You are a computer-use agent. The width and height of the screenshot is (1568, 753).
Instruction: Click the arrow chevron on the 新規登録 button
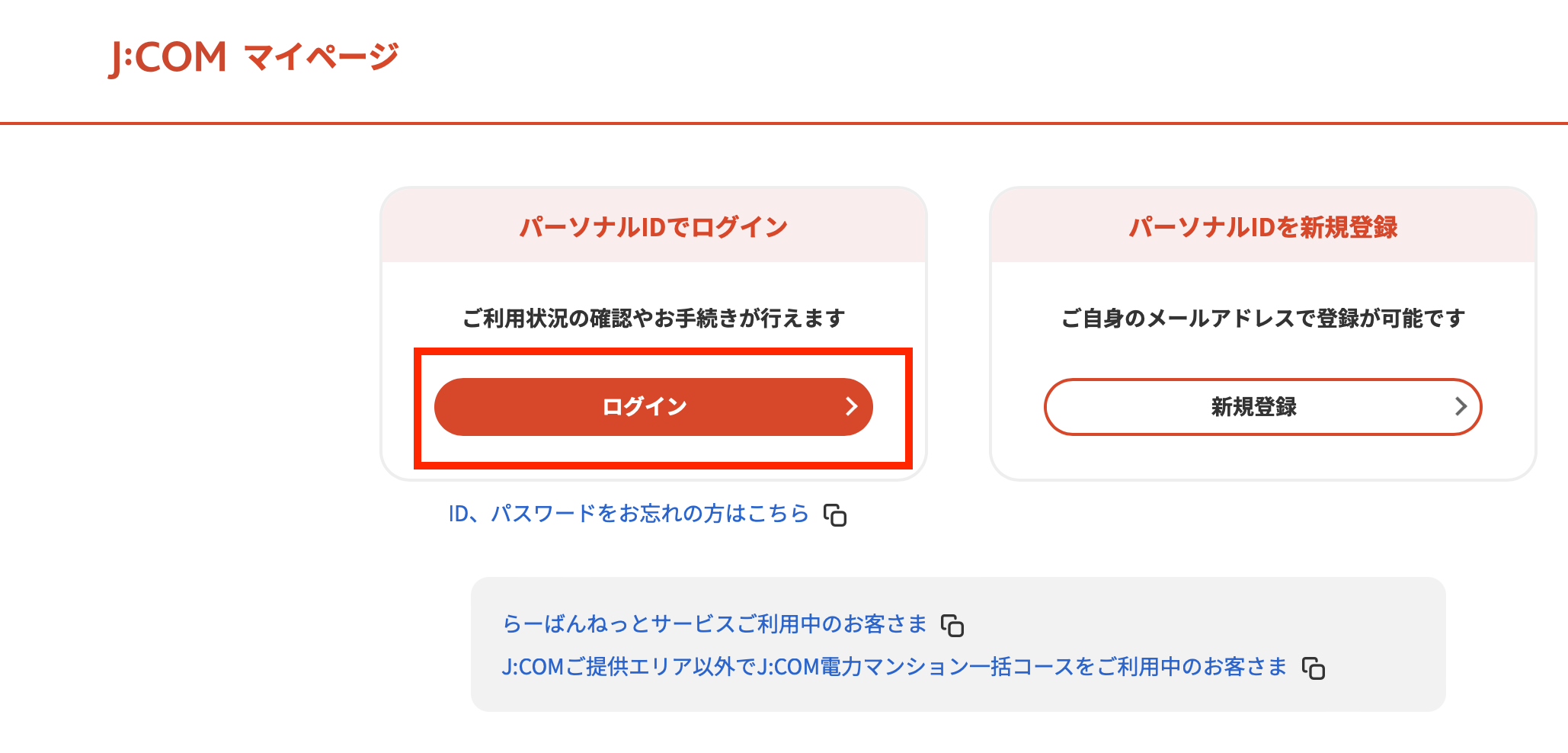pyautogui.click(x=1460, y=407)
